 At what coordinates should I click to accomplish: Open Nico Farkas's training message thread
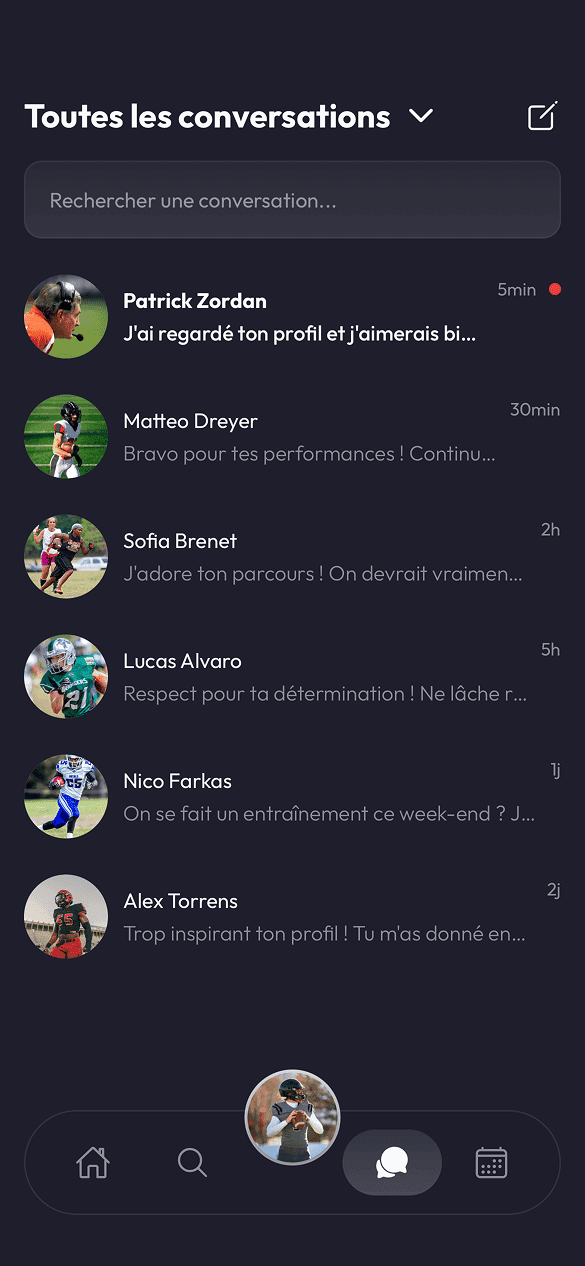[x=300, y=796]
